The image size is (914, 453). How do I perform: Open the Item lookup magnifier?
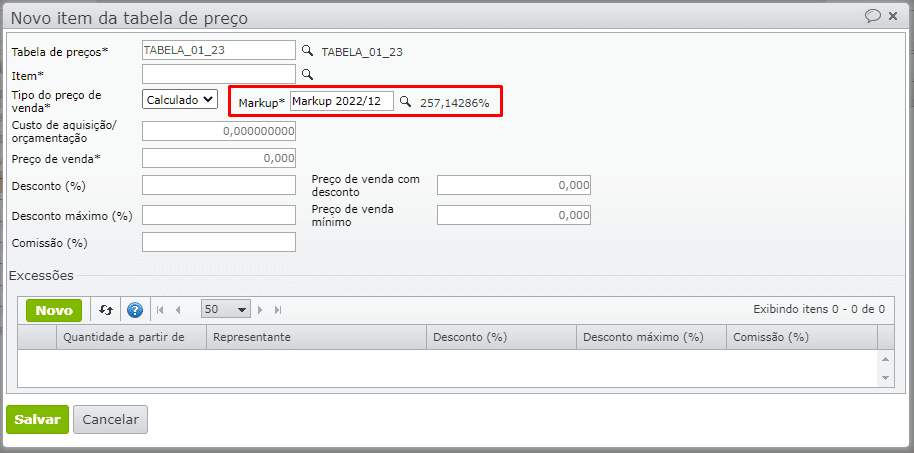(x=308, y=74)
